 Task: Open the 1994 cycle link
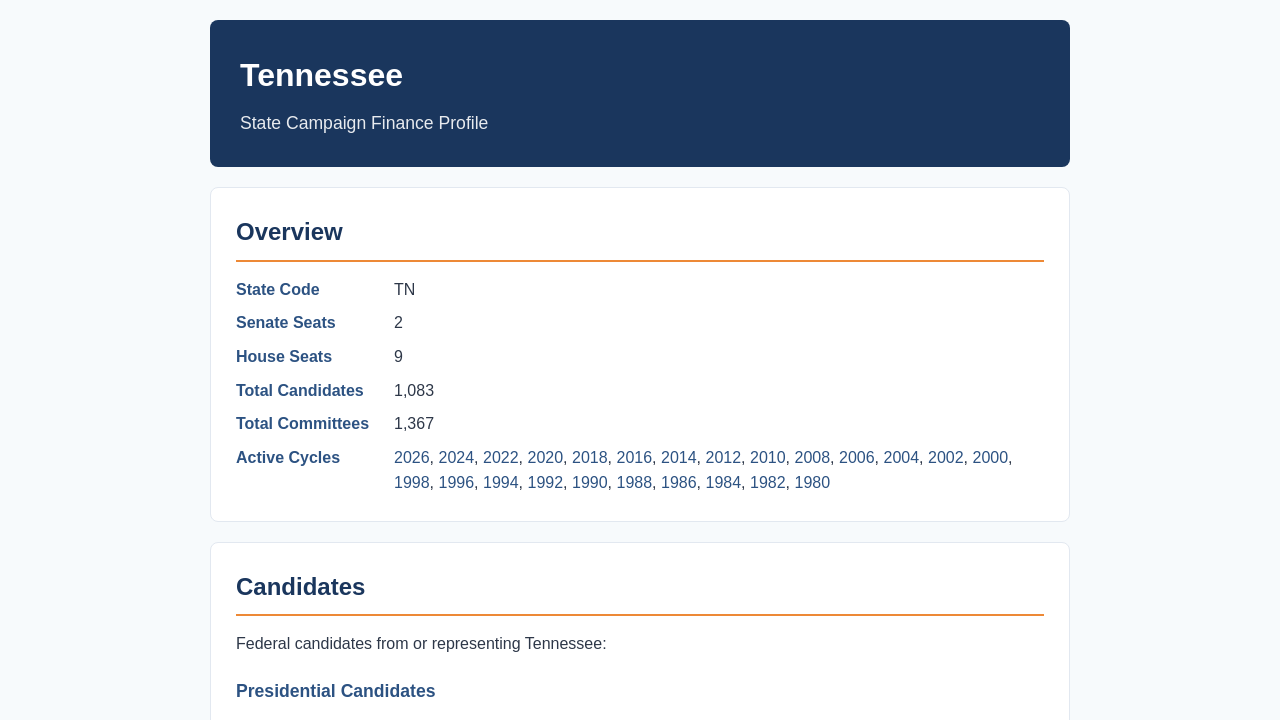[501, 483]
